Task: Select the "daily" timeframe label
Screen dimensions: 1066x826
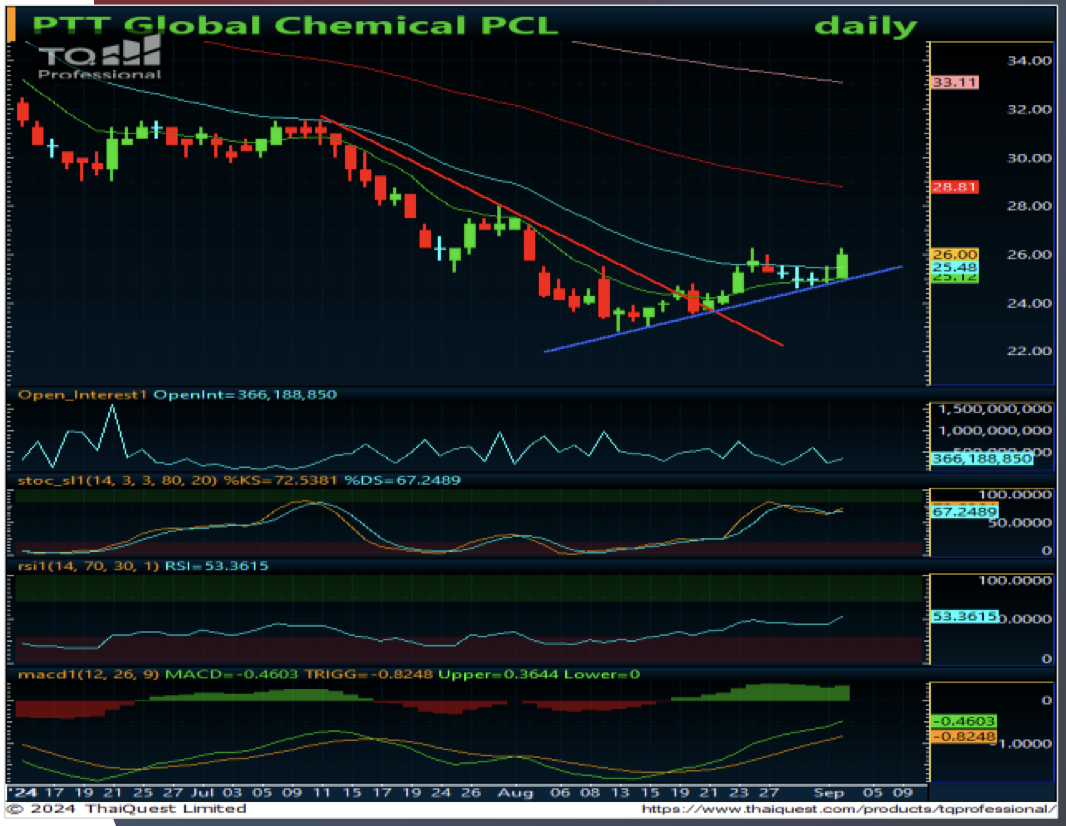Action: click(865, 27)
